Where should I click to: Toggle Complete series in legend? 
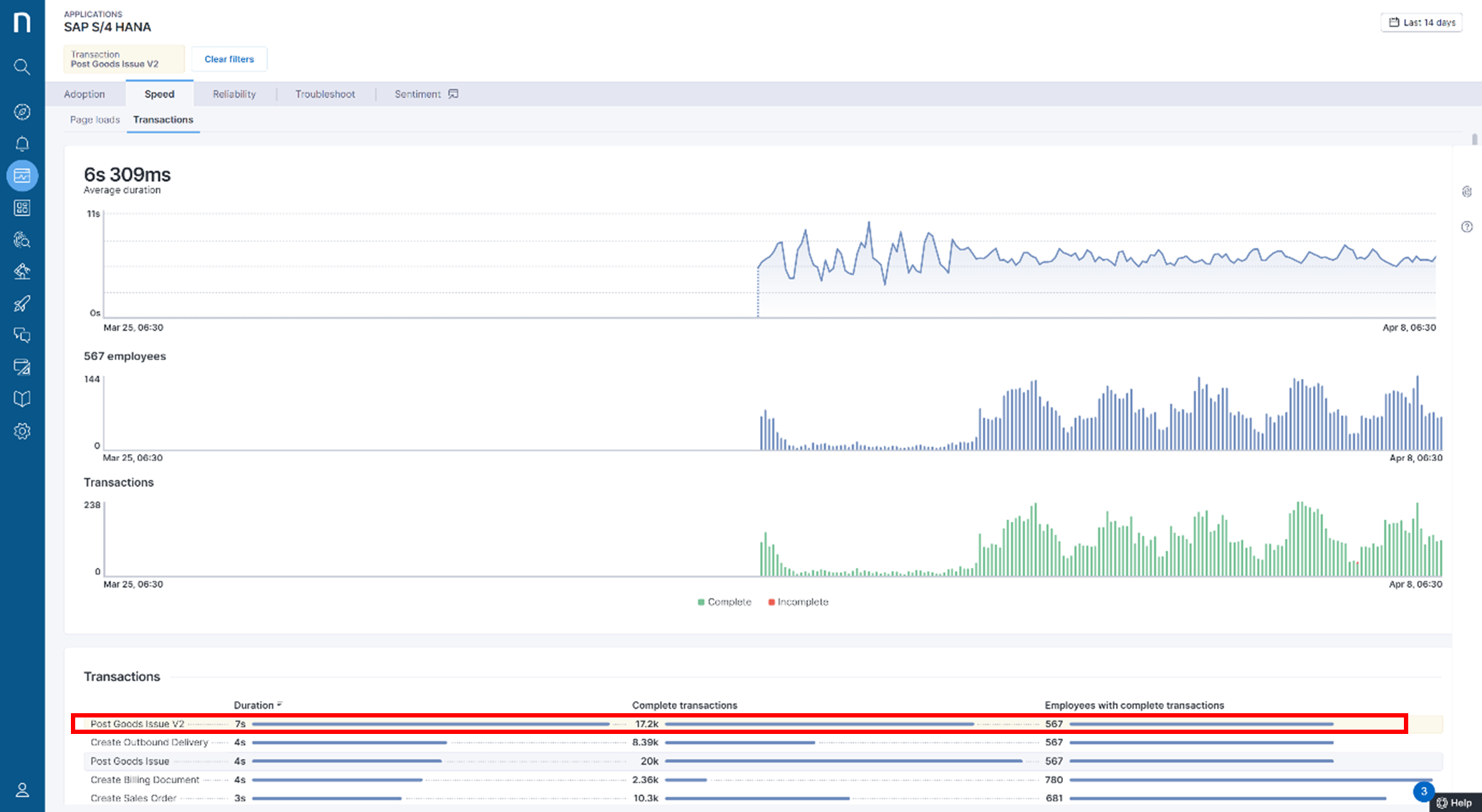click(x=724, y=602)
